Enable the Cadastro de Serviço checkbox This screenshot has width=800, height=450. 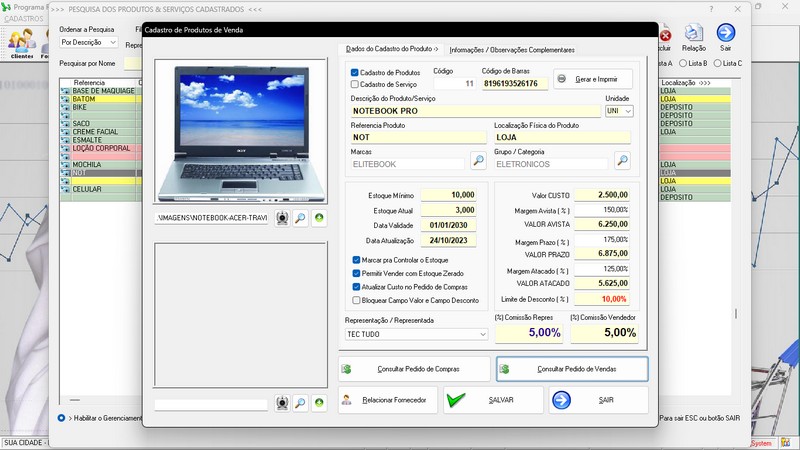(355, 85)
